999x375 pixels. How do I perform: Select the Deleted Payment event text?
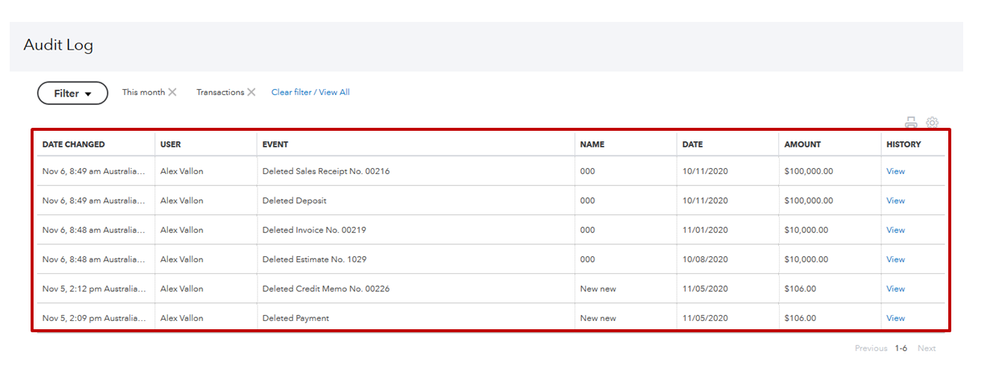pos(296,318)
